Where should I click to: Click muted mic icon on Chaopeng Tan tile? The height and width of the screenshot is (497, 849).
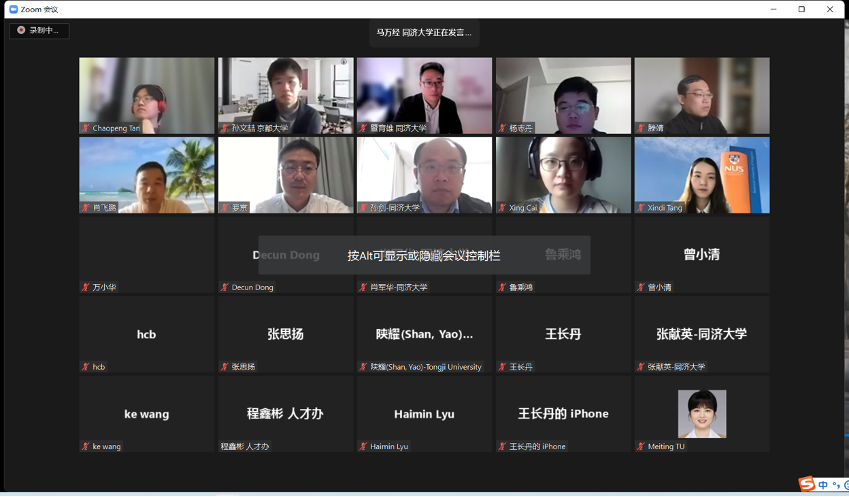(86, 128)
